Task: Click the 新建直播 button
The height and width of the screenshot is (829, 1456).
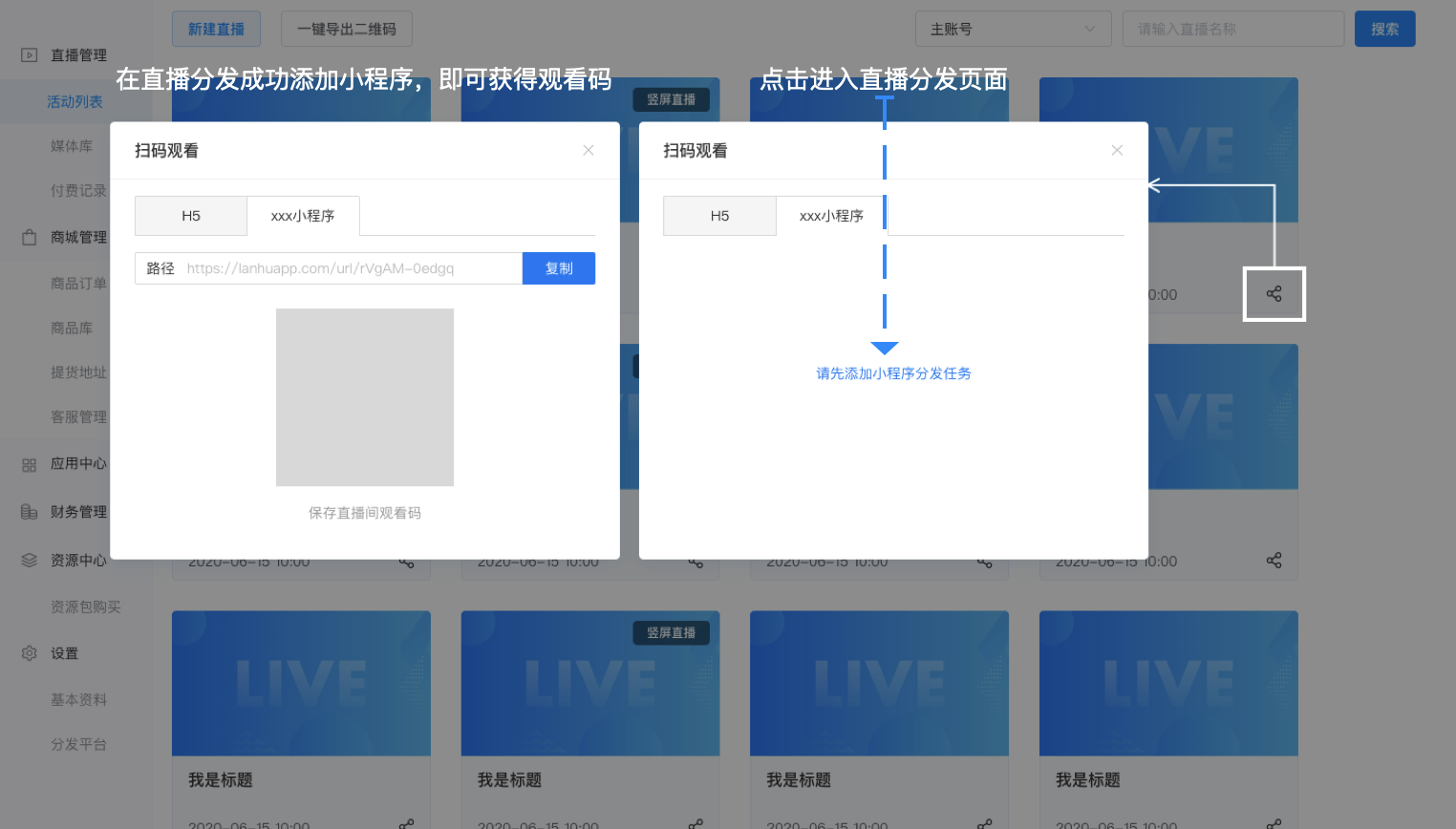Action: [x=216, y=29]
